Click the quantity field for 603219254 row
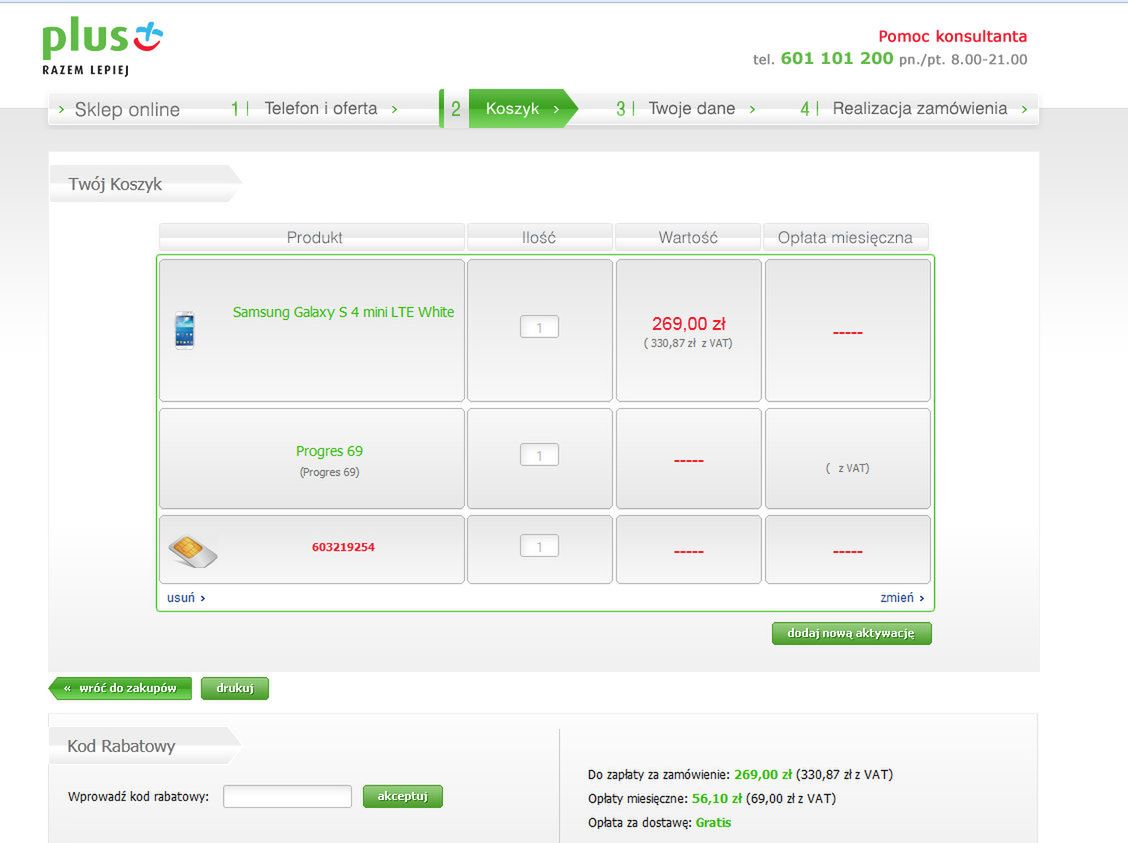This screenshot has width=1128, height=843. pyautogui.click(x=540, y=547)
